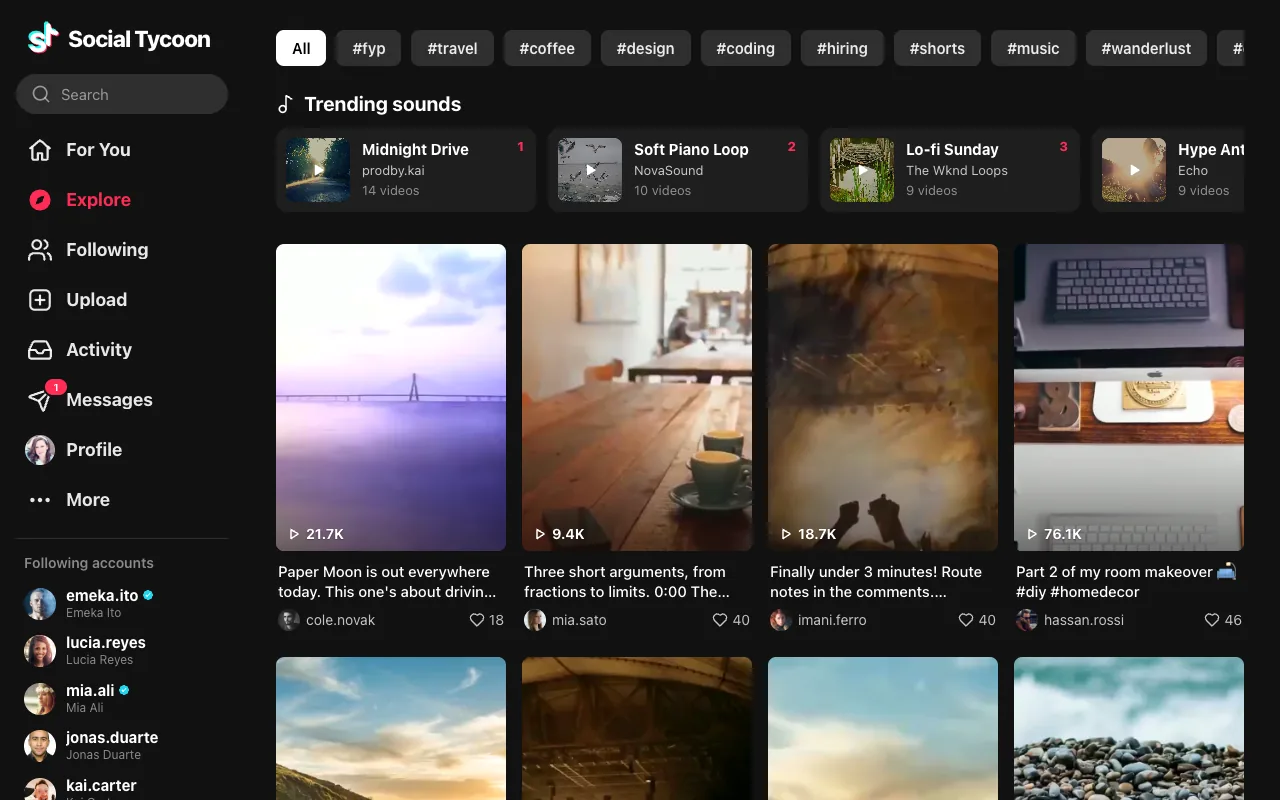The height and width of the screenshot is (800, 1280).
Task: Filter by #coding hashtag
Action: pos(746,48)
